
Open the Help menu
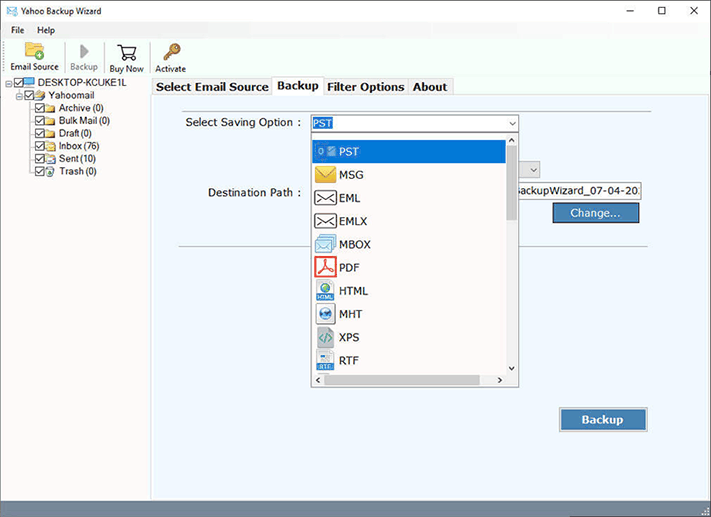click(x=46, y=30)
